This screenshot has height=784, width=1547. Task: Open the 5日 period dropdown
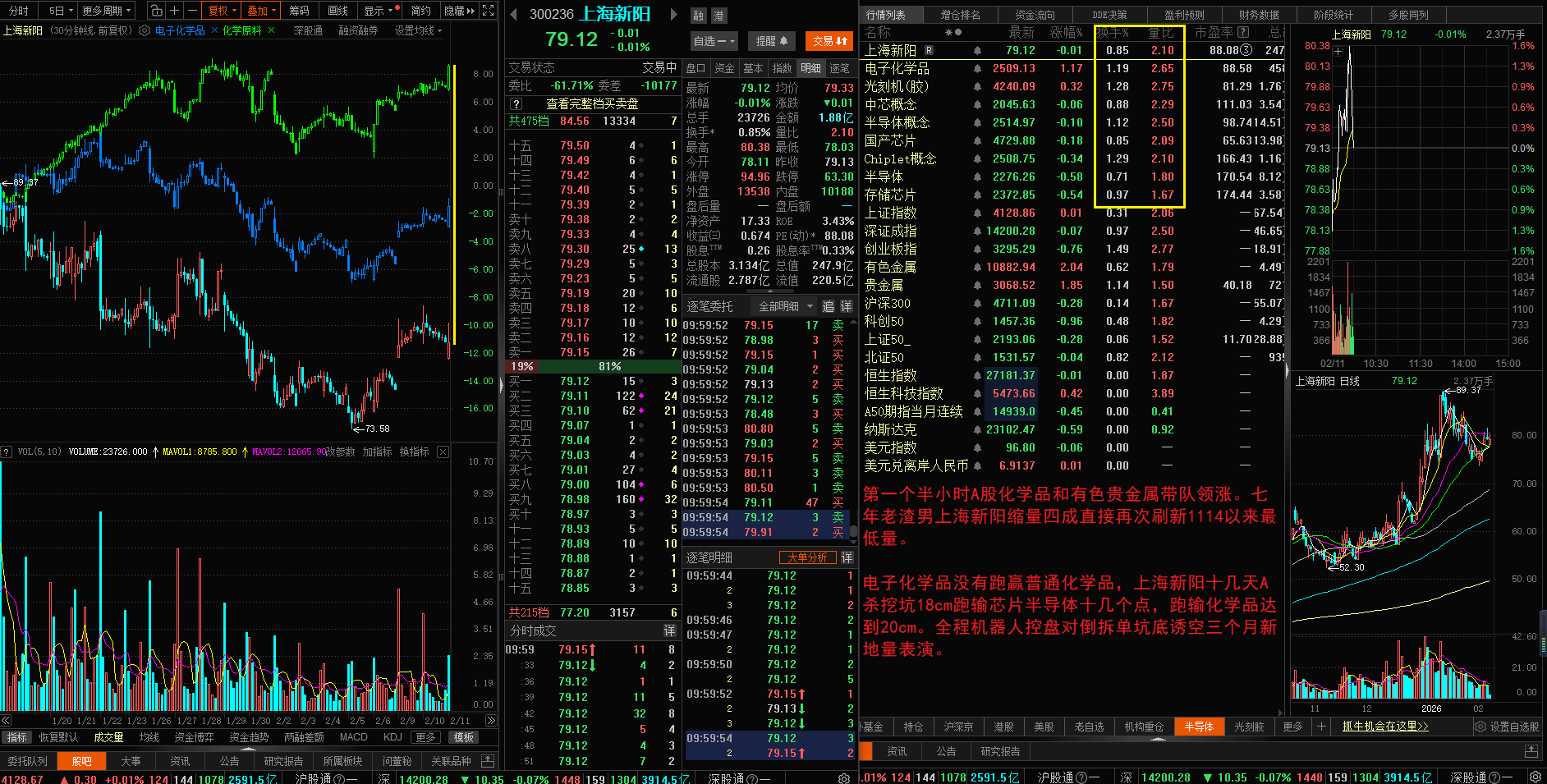(x=61, y=11)
